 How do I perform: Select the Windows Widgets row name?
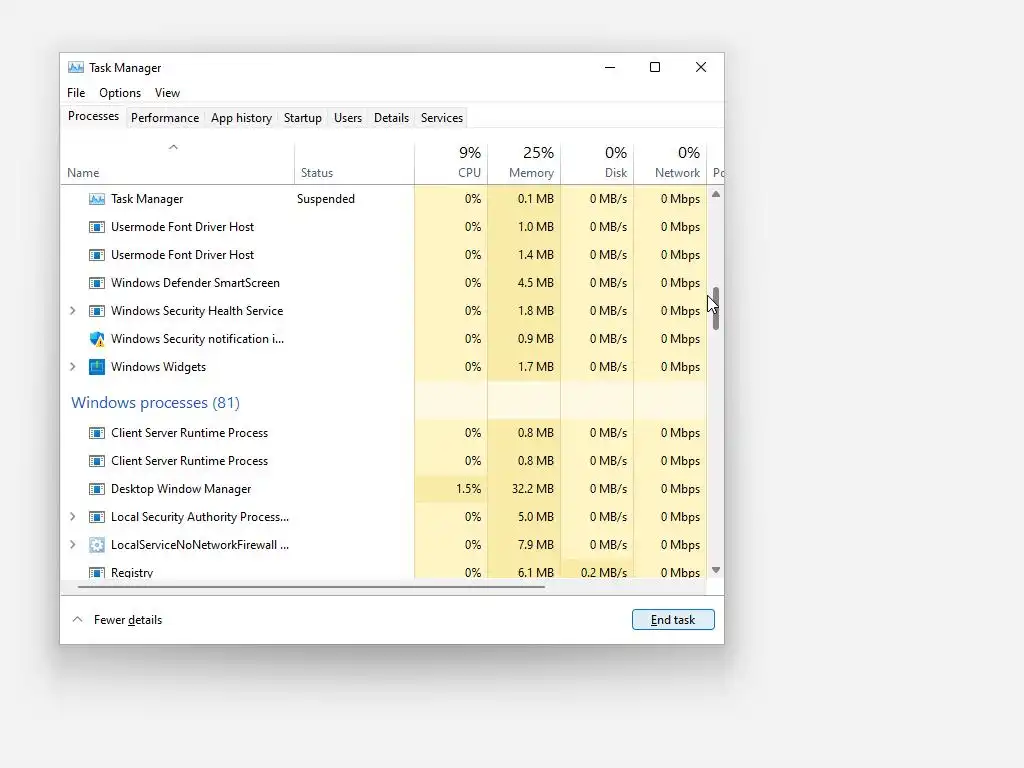(x=158, y=367)
